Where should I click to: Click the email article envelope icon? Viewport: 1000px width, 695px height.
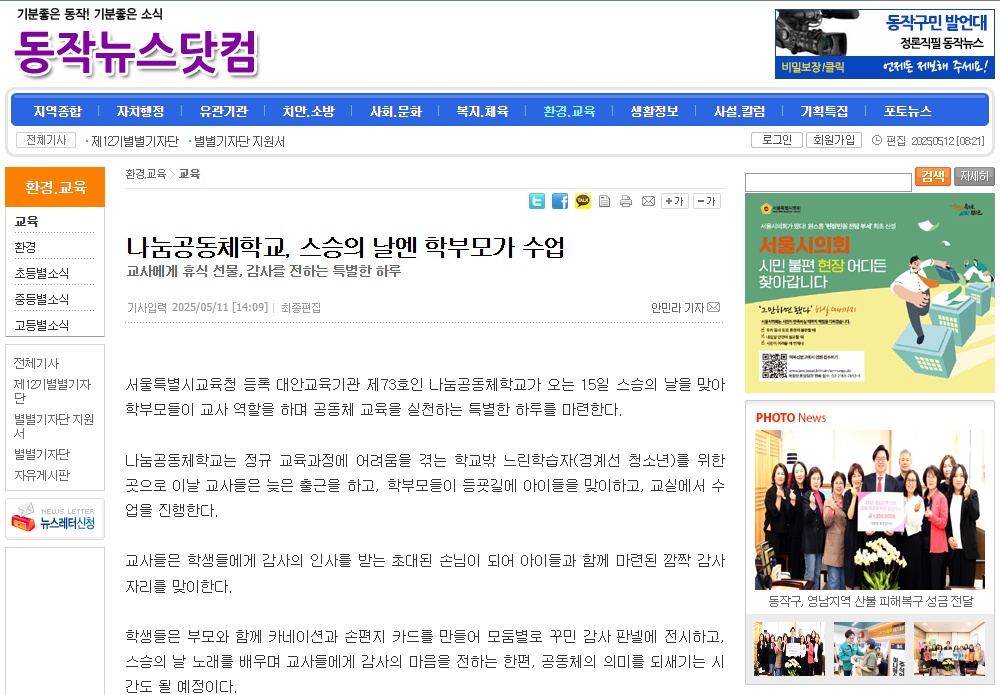point(648,201)
